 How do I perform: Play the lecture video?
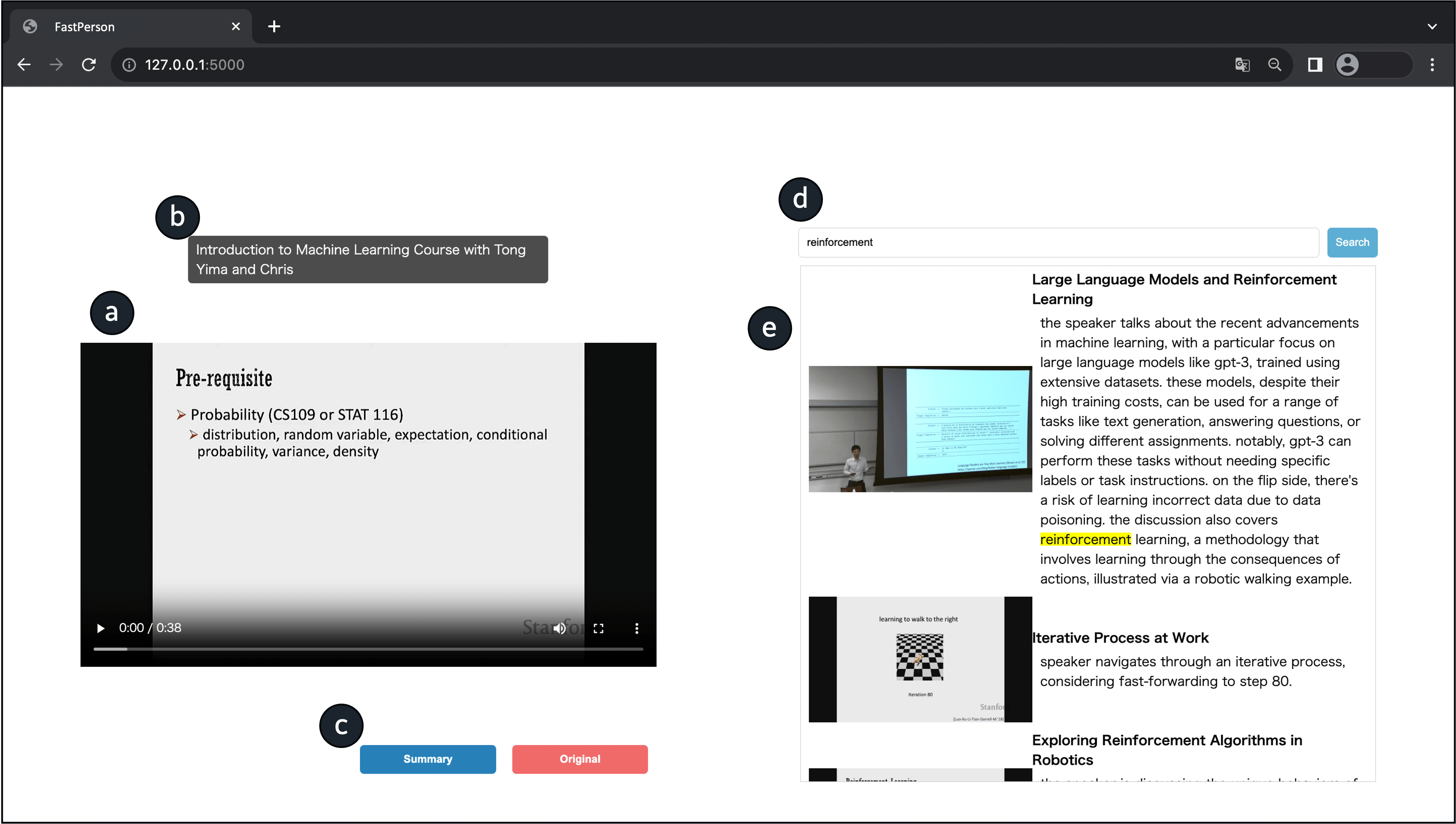click(101, 628)
